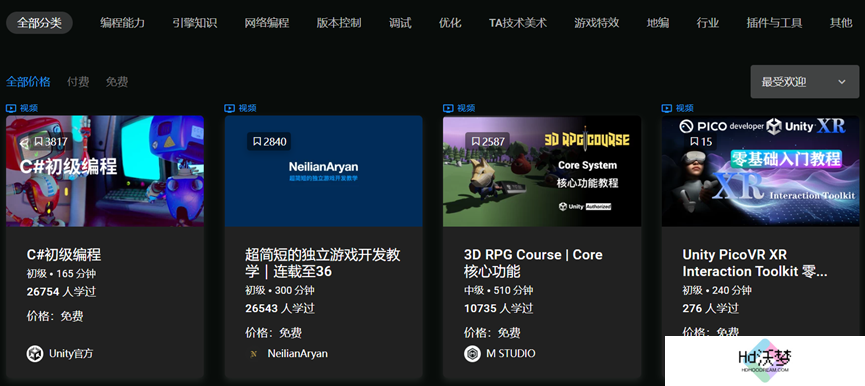Select the 全部分类 category tab
The height and width of the screenshot is (386, 865).
click(39, 23)
